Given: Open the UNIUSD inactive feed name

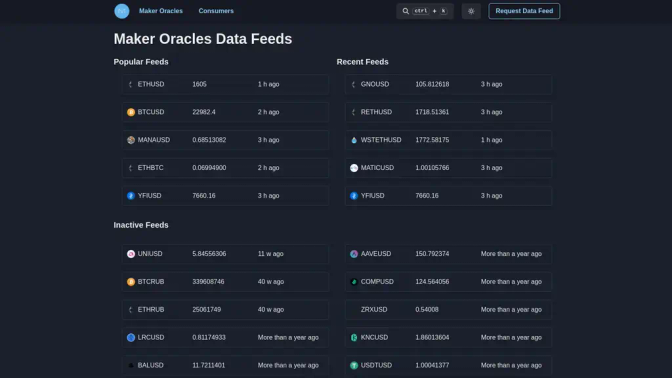Looking at the screenshot, I should [150, 254].
